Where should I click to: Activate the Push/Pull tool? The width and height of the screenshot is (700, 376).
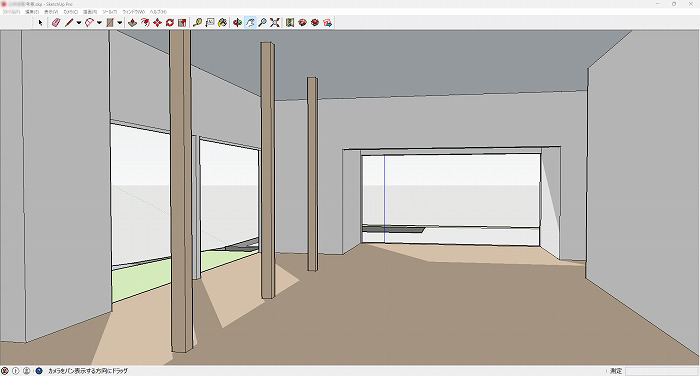pos(132,22)
